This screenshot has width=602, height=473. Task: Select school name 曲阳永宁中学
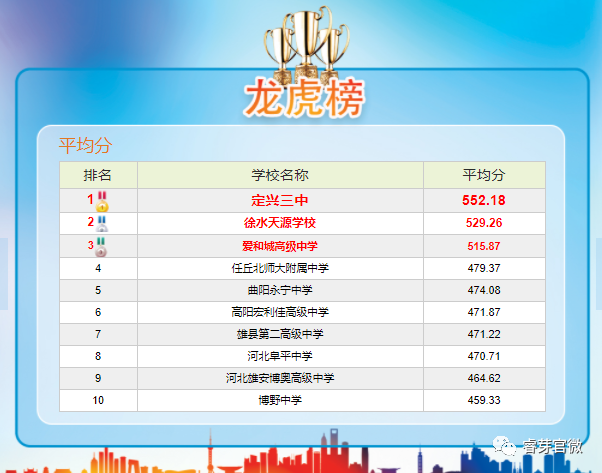280,290
